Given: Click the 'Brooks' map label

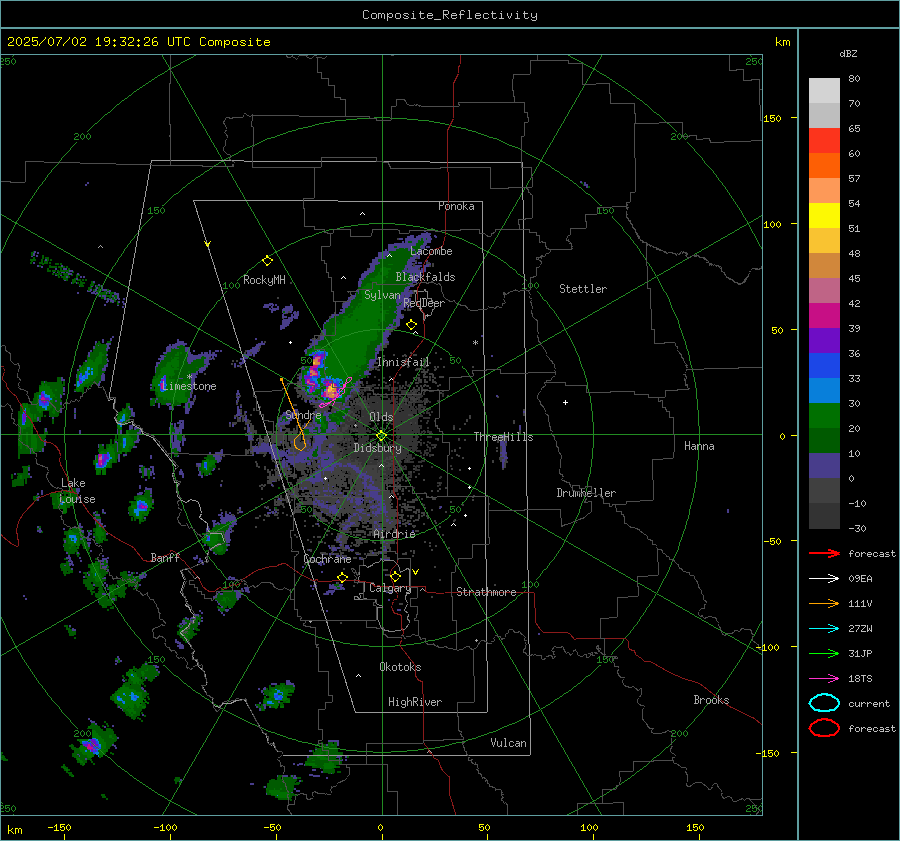Looking at the screenshot, I should point(711,700).
